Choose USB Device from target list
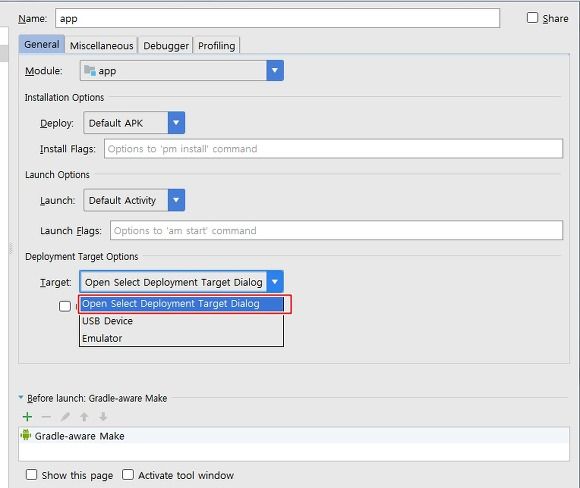Image resolution: width=580 pixels, height=488 pixels. 181,321
